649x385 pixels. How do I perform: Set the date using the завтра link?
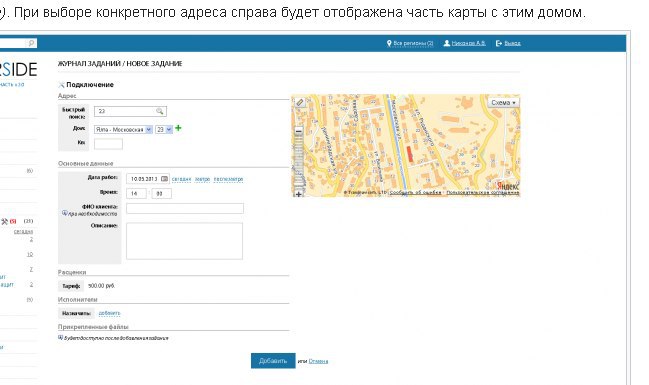[x=202, y=179]
